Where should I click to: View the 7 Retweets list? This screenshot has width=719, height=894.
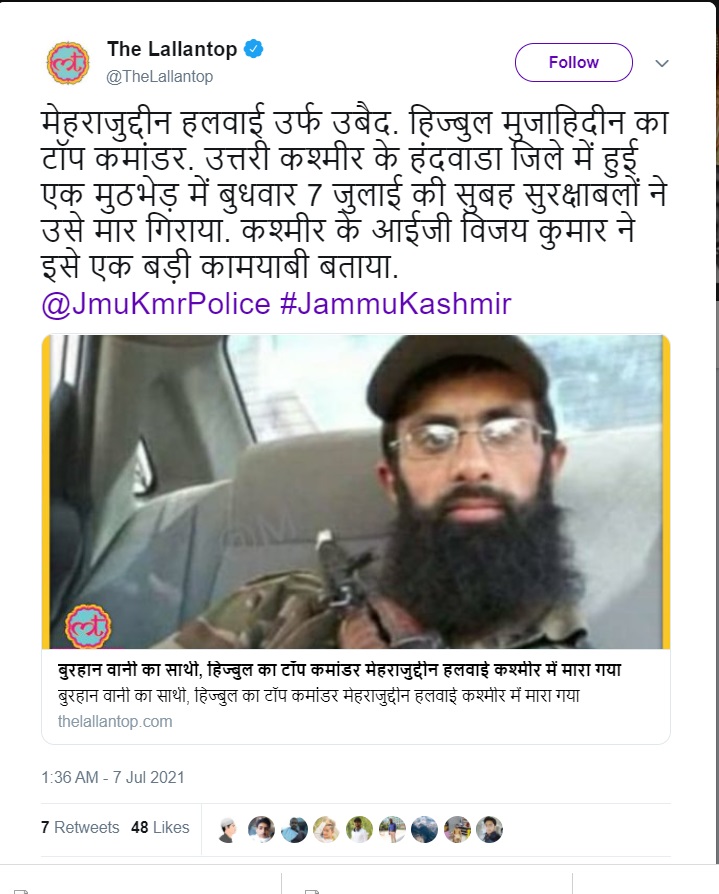pyautogui.click(x=80, y=827)
